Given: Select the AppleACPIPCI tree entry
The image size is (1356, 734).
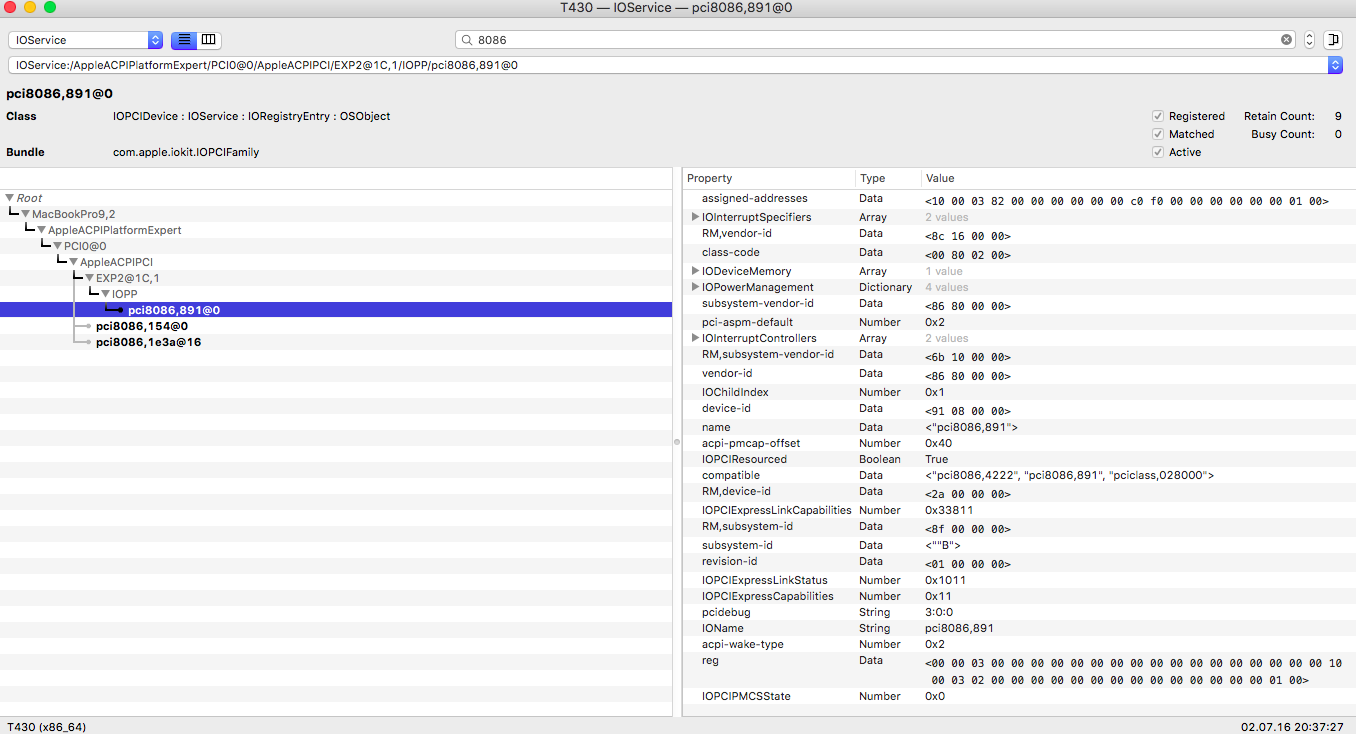Looking at the screenshot, I should pos(116,262).
